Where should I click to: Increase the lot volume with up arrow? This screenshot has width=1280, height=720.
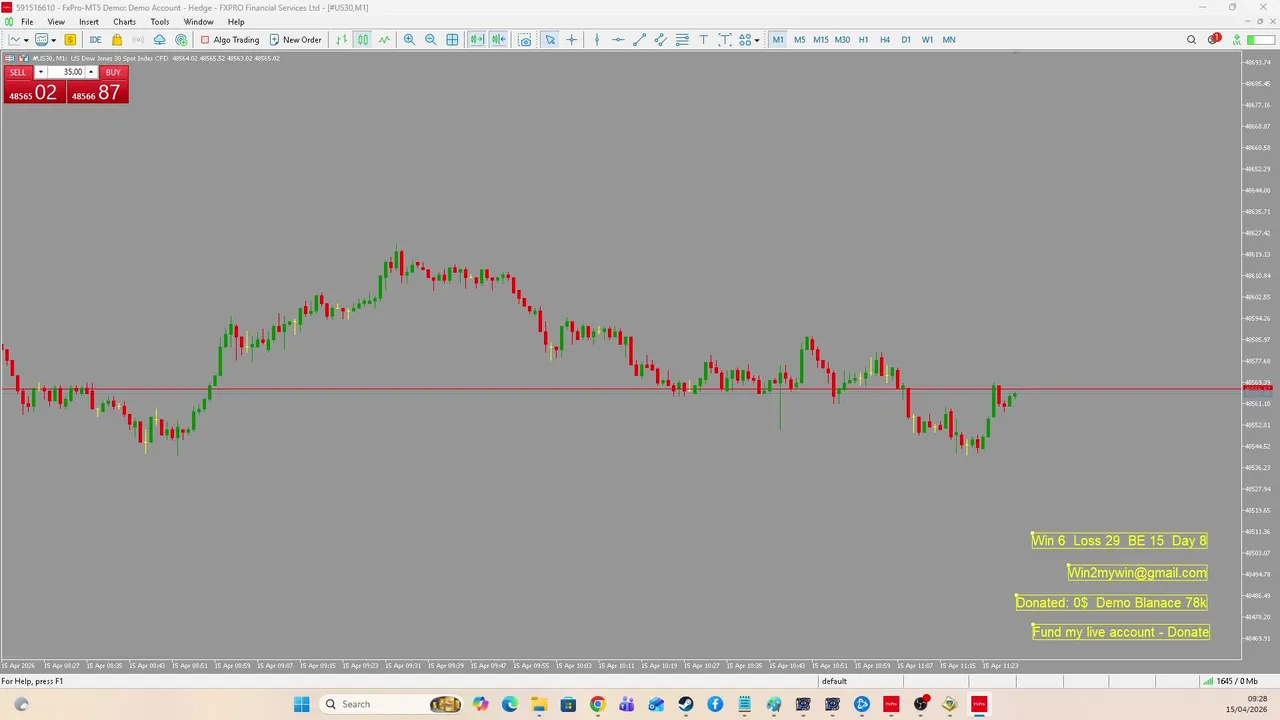coord(91,72)
